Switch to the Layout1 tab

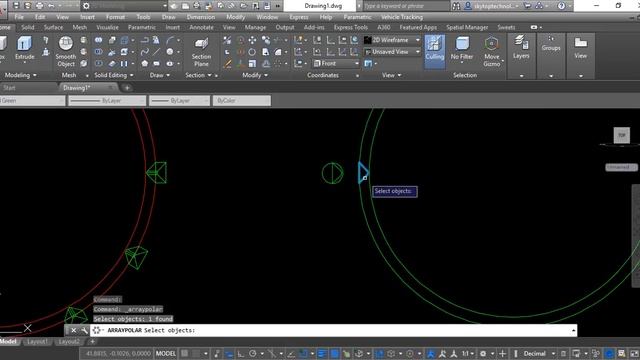pyautogui.click(x=38, y=342)
